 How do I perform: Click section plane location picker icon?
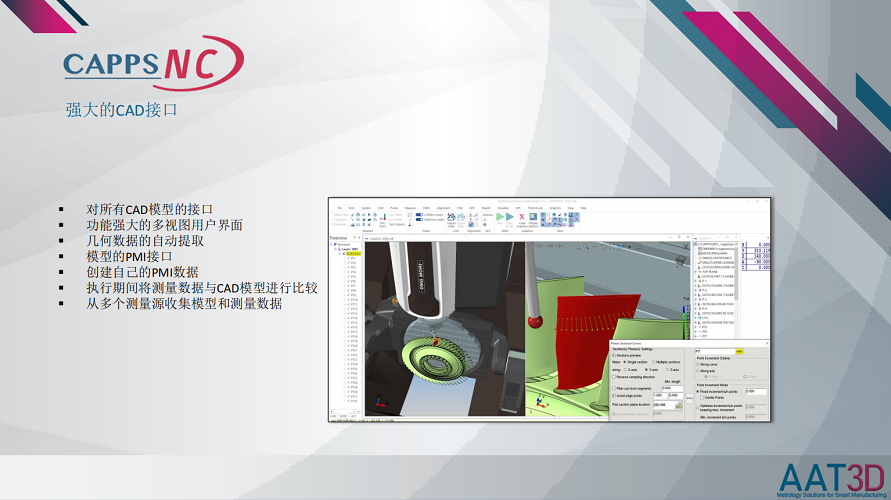pyautogui.click(x=679, y=405)
